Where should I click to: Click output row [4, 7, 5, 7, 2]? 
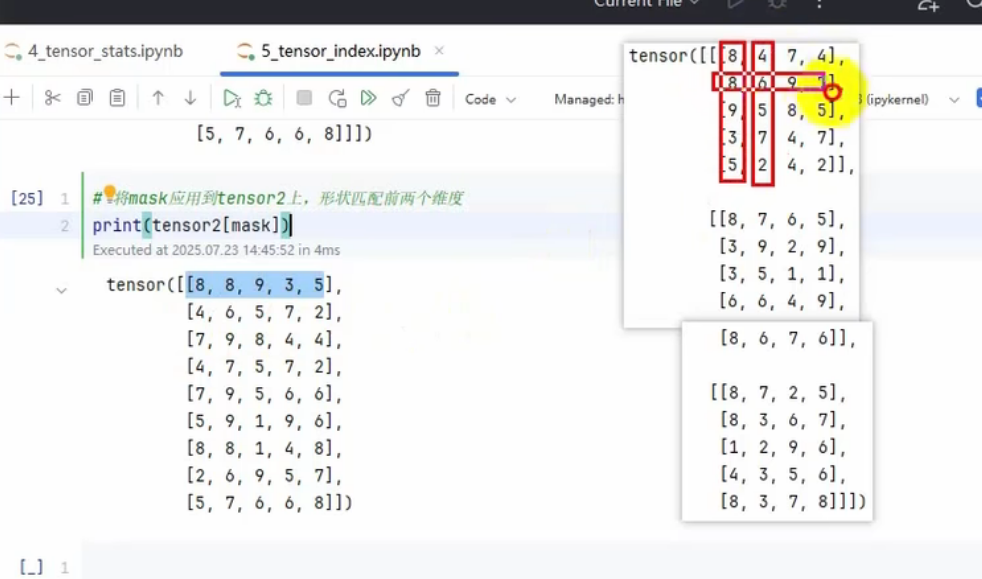tap(264, 367)
